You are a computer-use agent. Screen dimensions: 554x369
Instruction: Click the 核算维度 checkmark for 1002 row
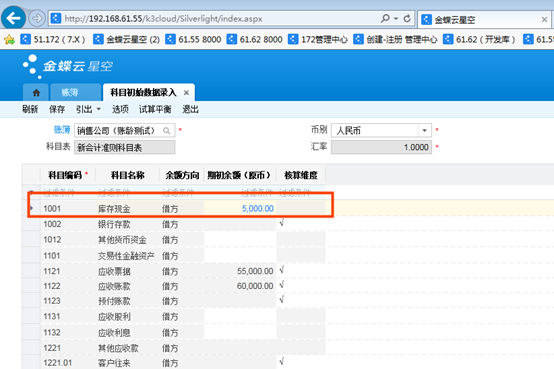click(x=282, y=223)
